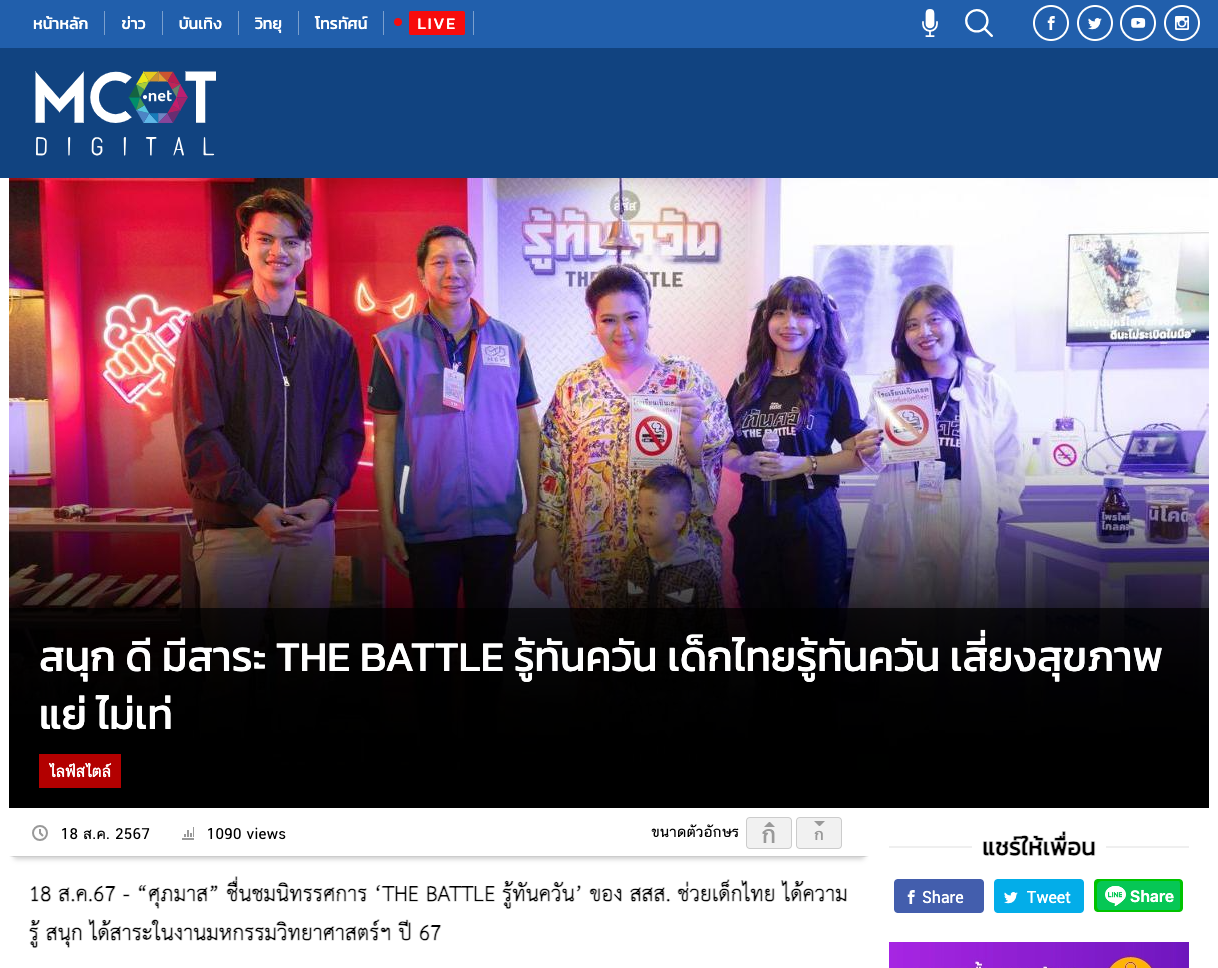Open the วิทยุ menu item
This screenshot has width=1218, height=968.
point(268,23)
